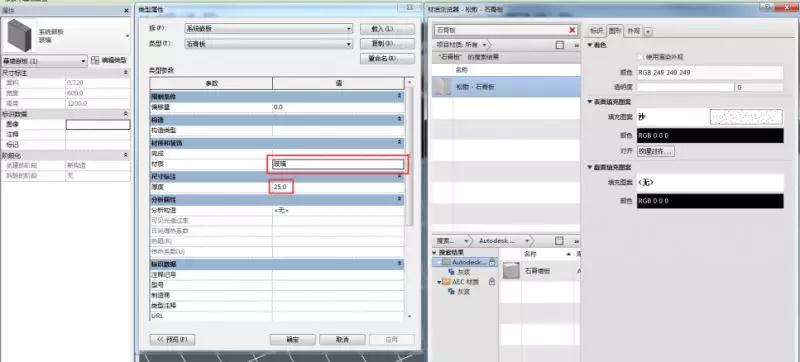
Task: Click the 确定 OK button
Action: tap(292, 340)
